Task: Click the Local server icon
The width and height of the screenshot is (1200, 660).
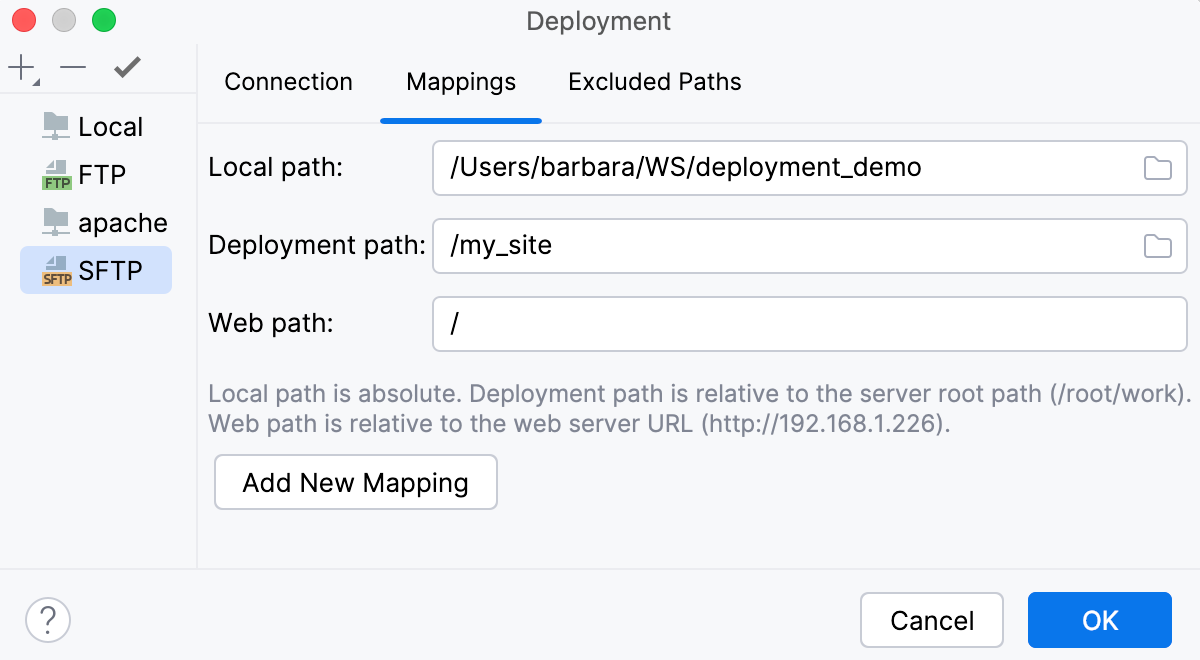Action: (x=57, y=126)
